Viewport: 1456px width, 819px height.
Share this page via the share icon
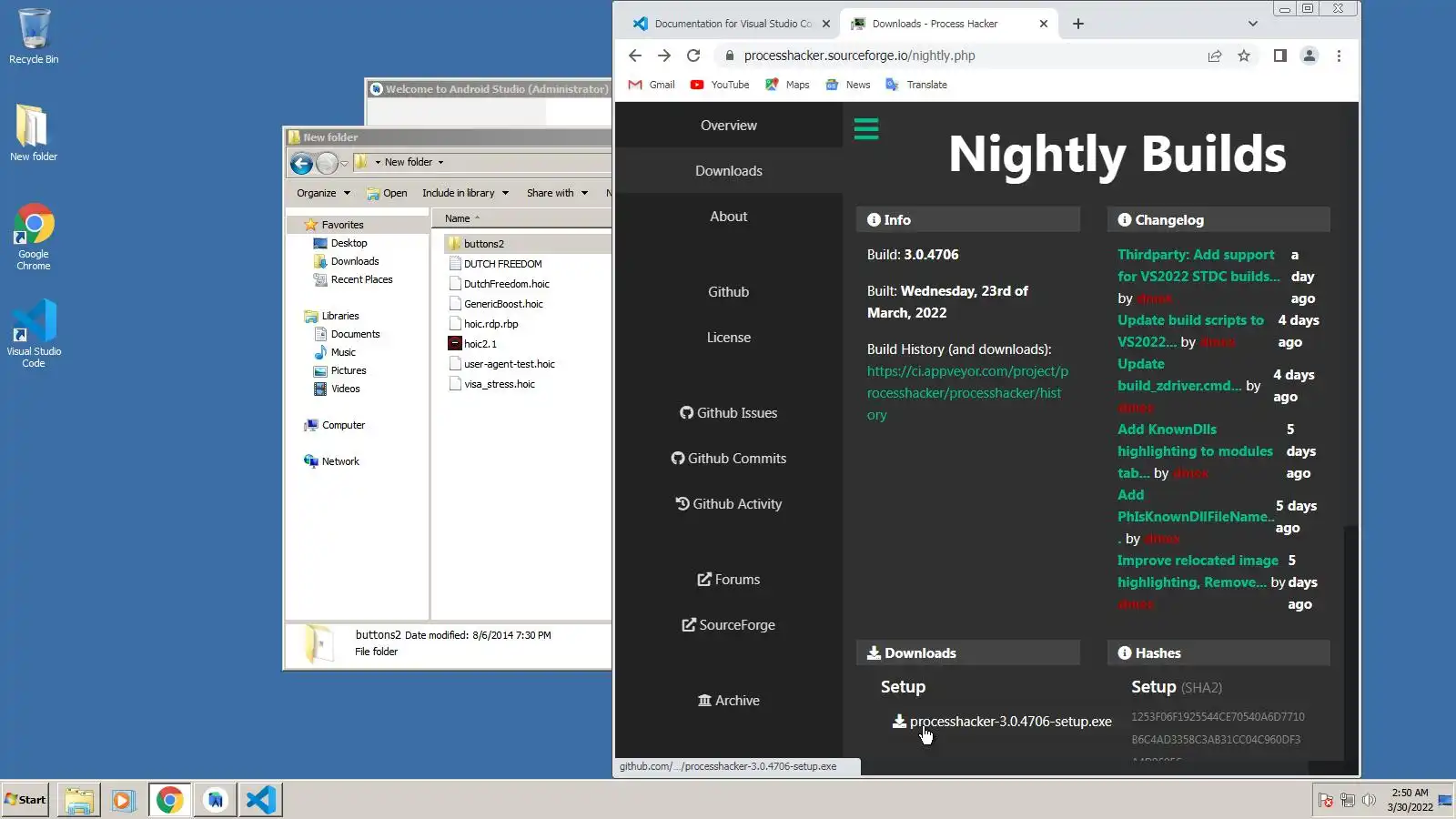click(1215, 56)
